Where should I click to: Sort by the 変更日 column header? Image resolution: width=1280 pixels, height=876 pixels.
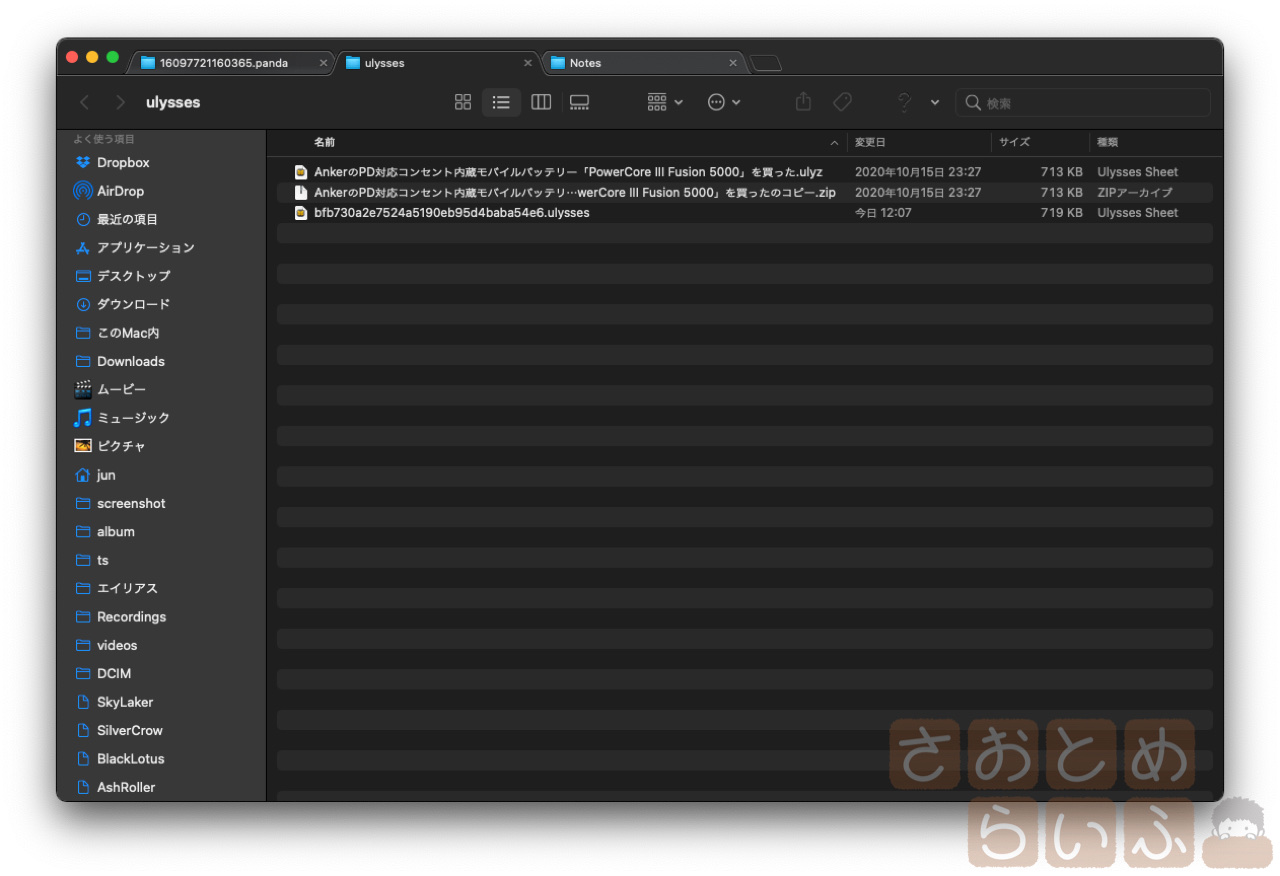point(869,142)
